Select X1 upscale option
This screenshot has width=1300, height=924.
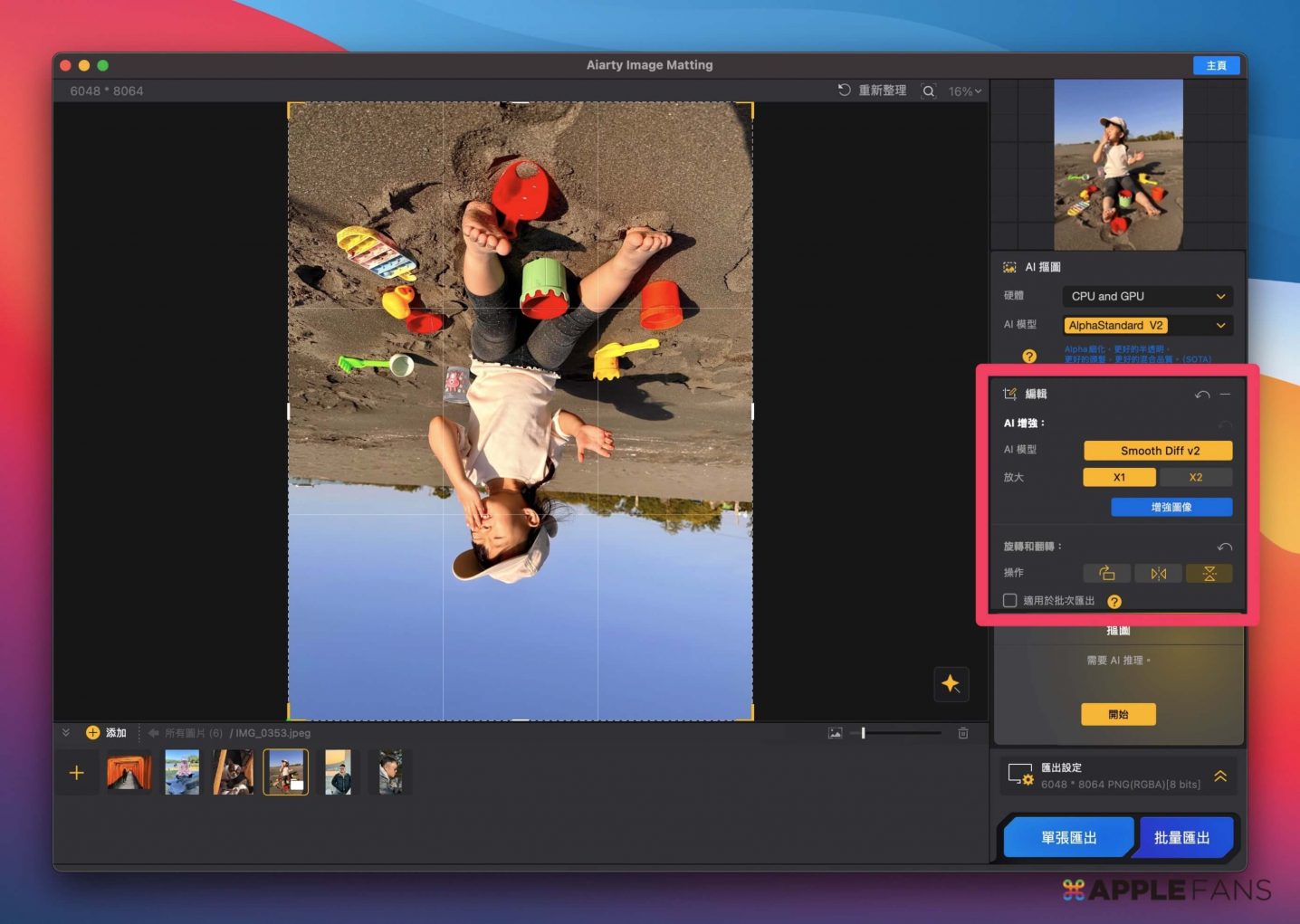(1119, 477)
